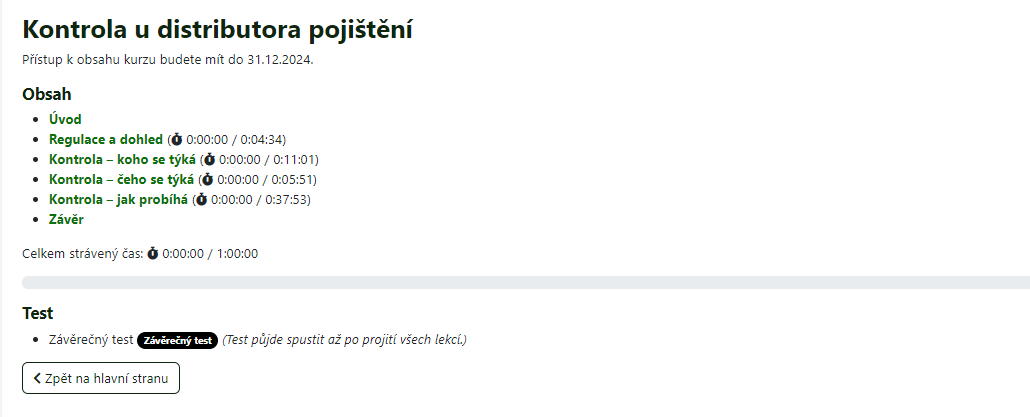Go back with Zpět na hlavní stranu
Image resolution: width=1030 pixels, height=417 pixels.
(x=101, y=378)
